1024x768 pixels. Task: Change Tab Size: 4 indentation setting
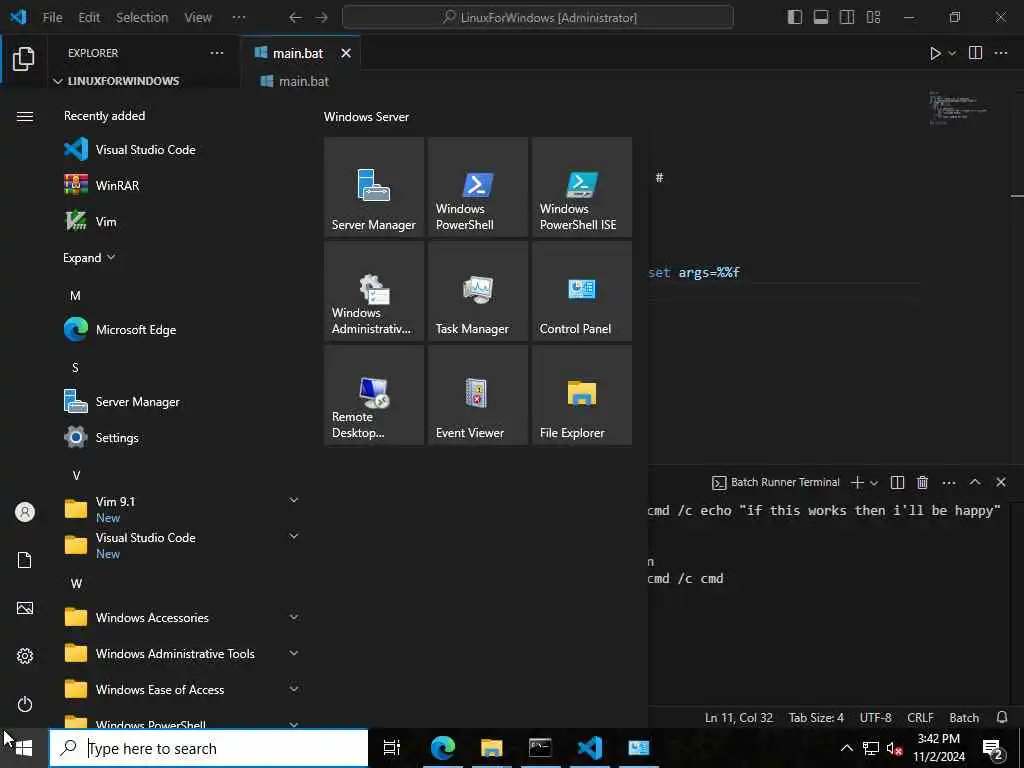(x=816, y=717)
